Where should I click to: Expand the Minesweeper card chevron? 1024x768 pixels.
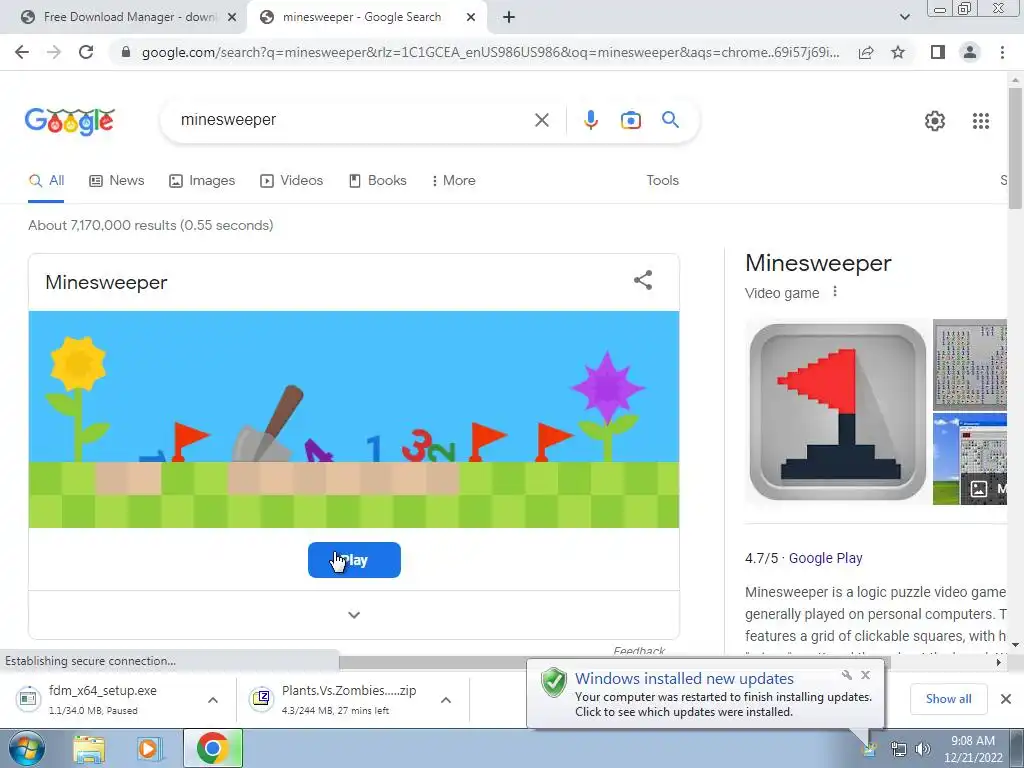[x=353, y=615]
